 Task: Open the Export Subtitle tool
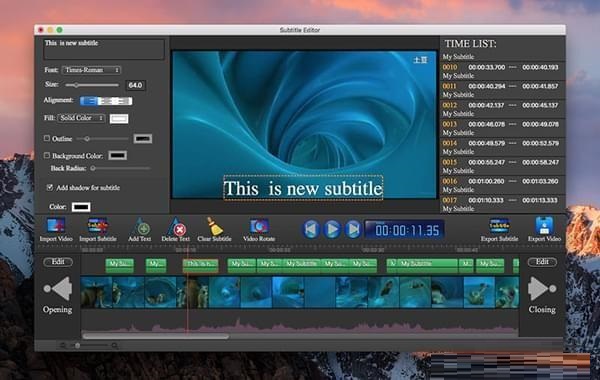tap(499, 230)
